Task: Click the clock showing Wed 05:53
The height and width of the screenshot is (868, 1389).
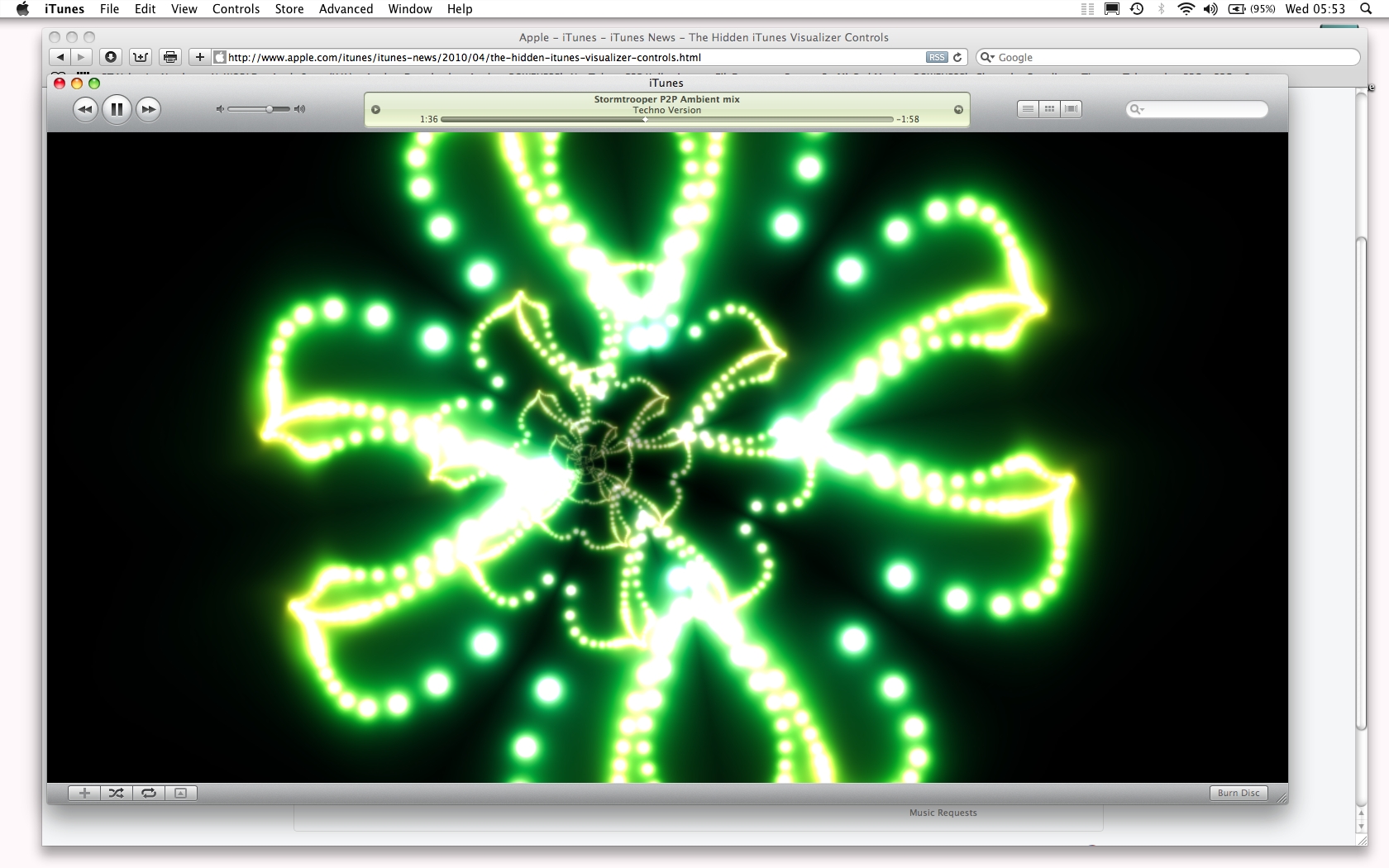Action: click(x=1315, y=9)
